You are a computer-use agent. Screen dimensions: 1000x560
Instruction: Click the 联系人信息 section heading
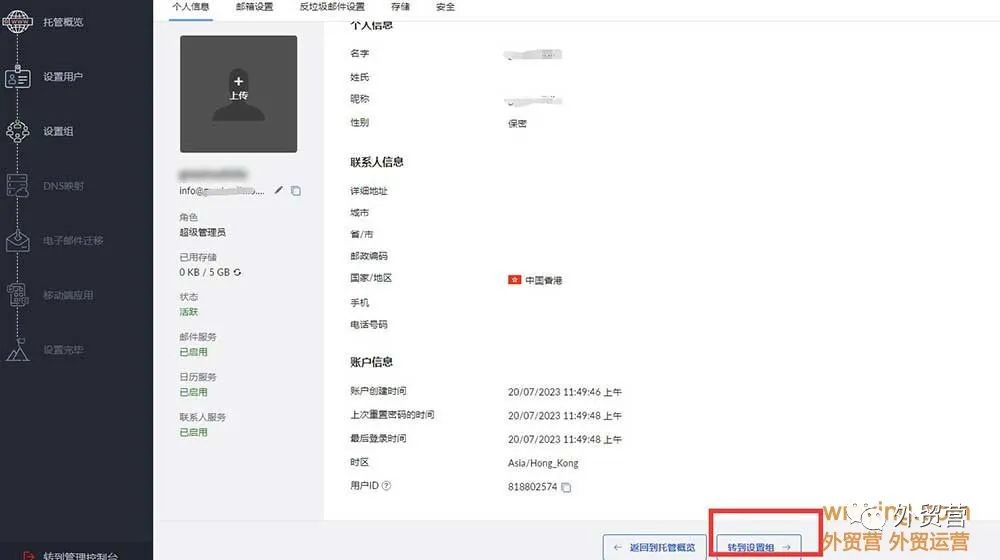(x=376, y=162)
